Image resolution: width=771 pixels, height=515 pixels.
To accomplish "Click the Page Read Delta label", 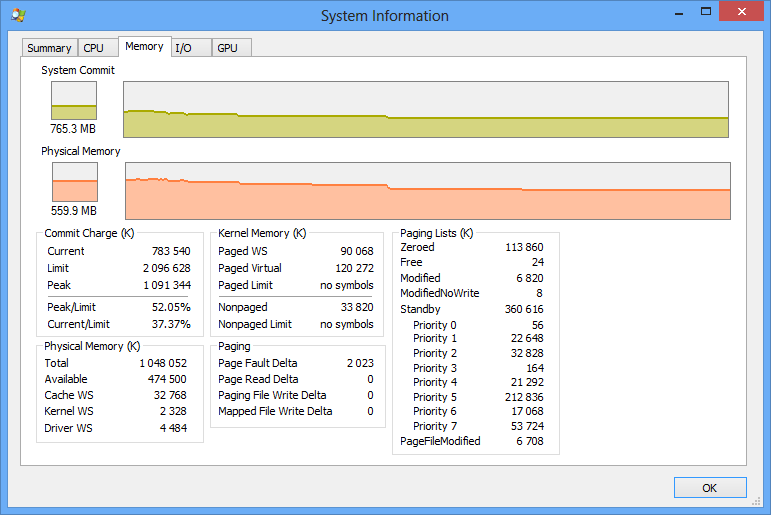I will coord(258,379).
